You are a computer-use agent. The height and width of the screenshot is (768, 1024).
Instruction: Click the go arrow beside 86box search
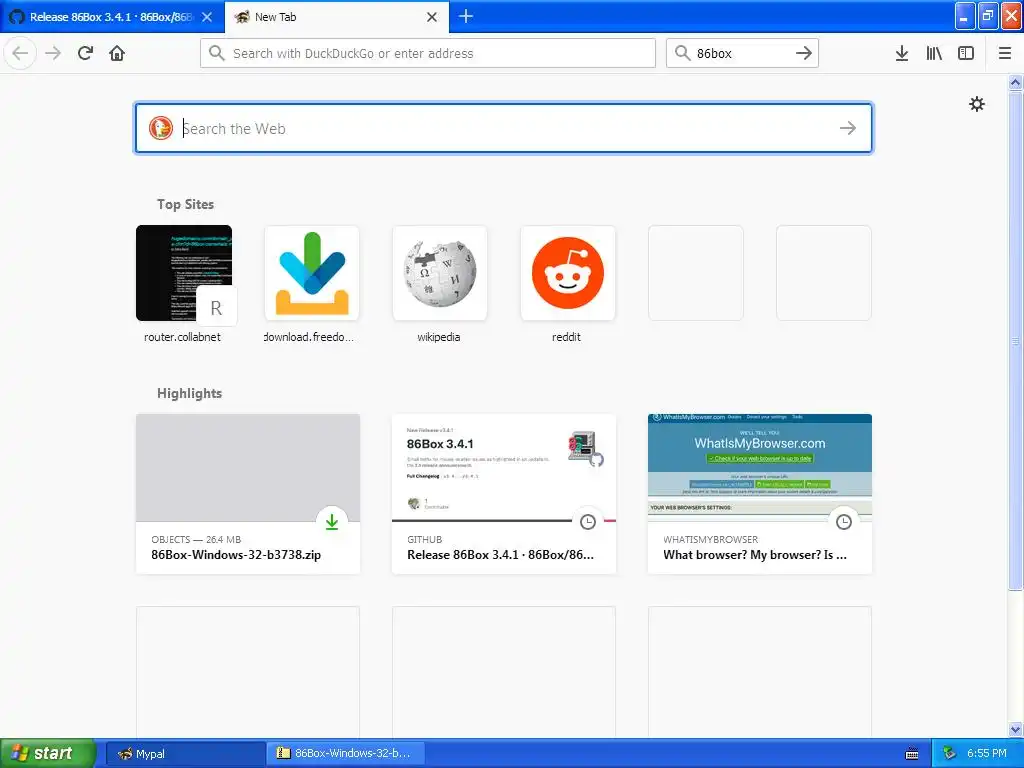click(804, 53)
